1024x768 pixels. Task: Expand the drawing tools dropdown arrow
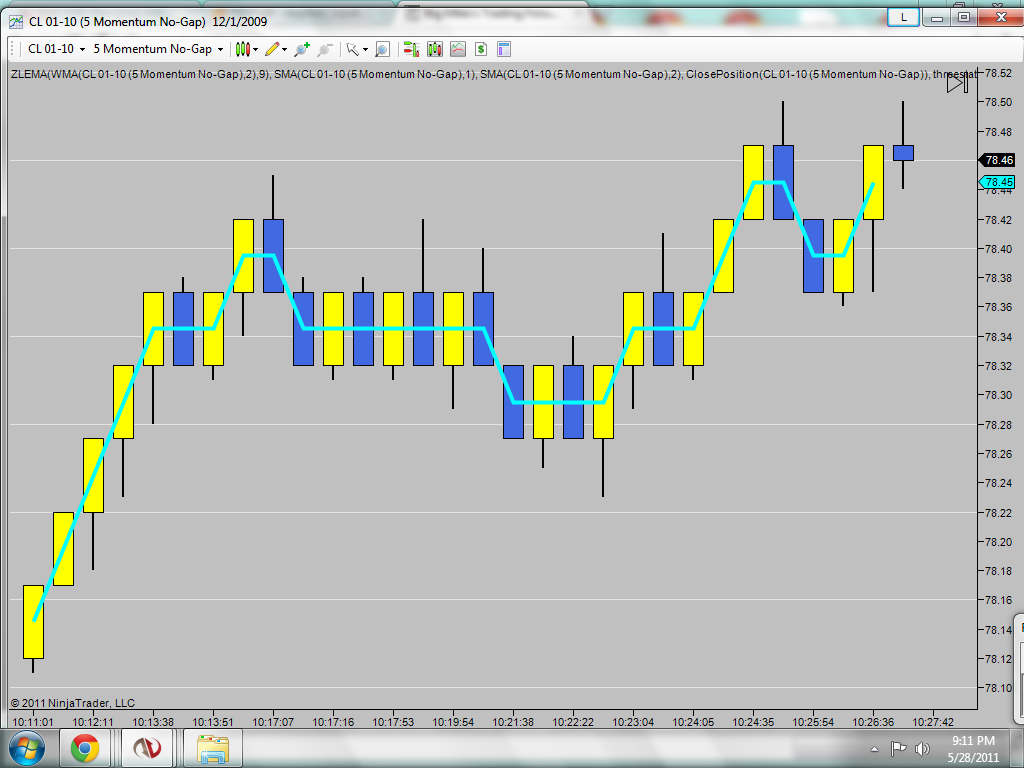coord(284,50)
